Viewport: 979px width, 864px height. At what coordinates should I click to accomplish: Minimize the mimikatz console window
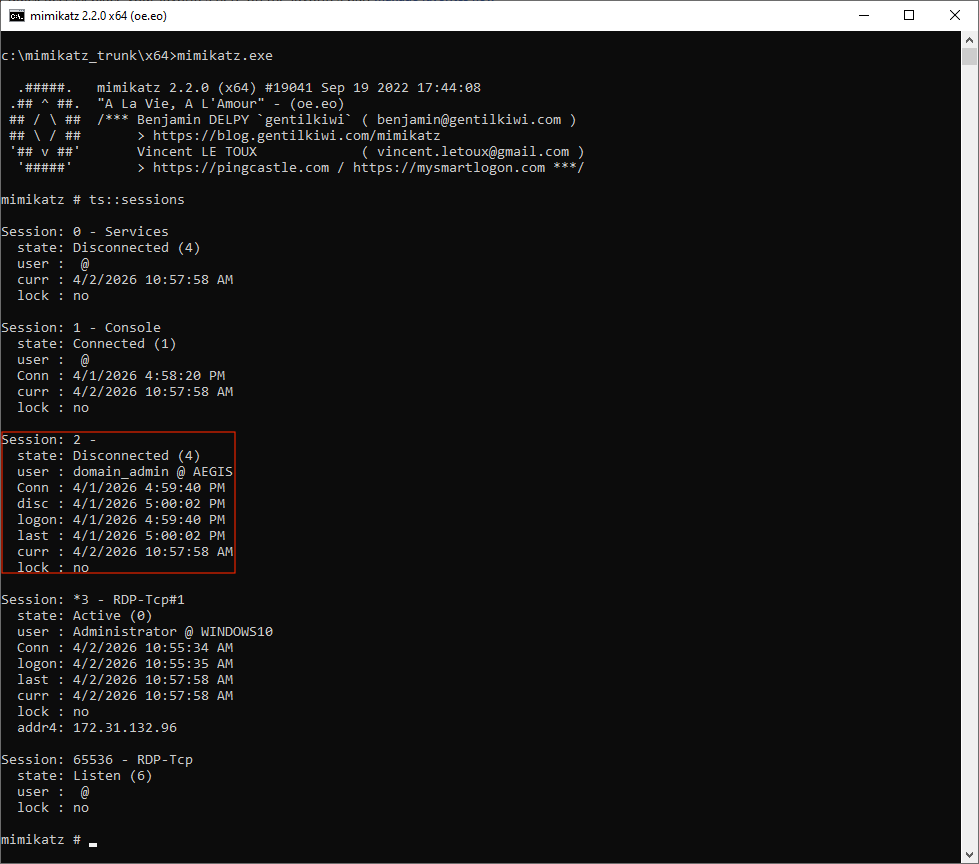pos(864,16)
